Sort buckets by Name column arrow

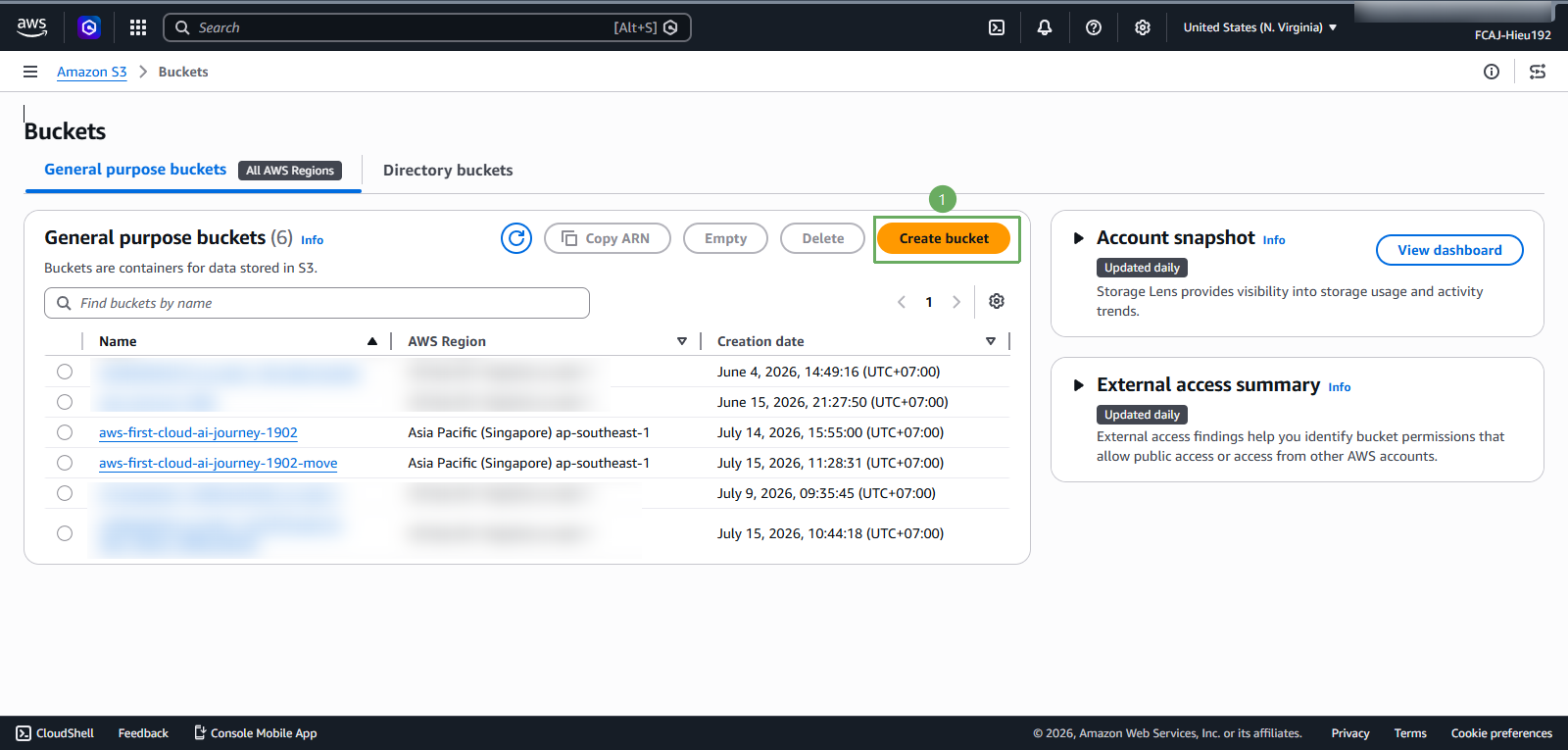coord(372,341)
